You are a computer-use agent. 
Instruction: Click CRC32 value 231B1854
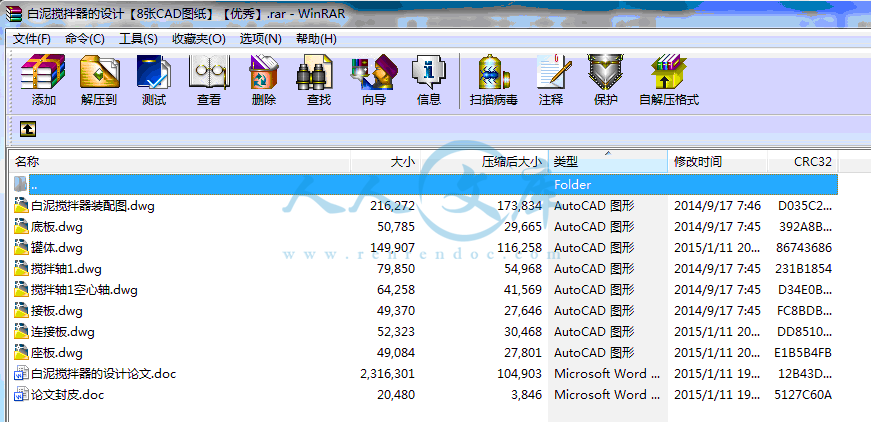click(804, 269)
